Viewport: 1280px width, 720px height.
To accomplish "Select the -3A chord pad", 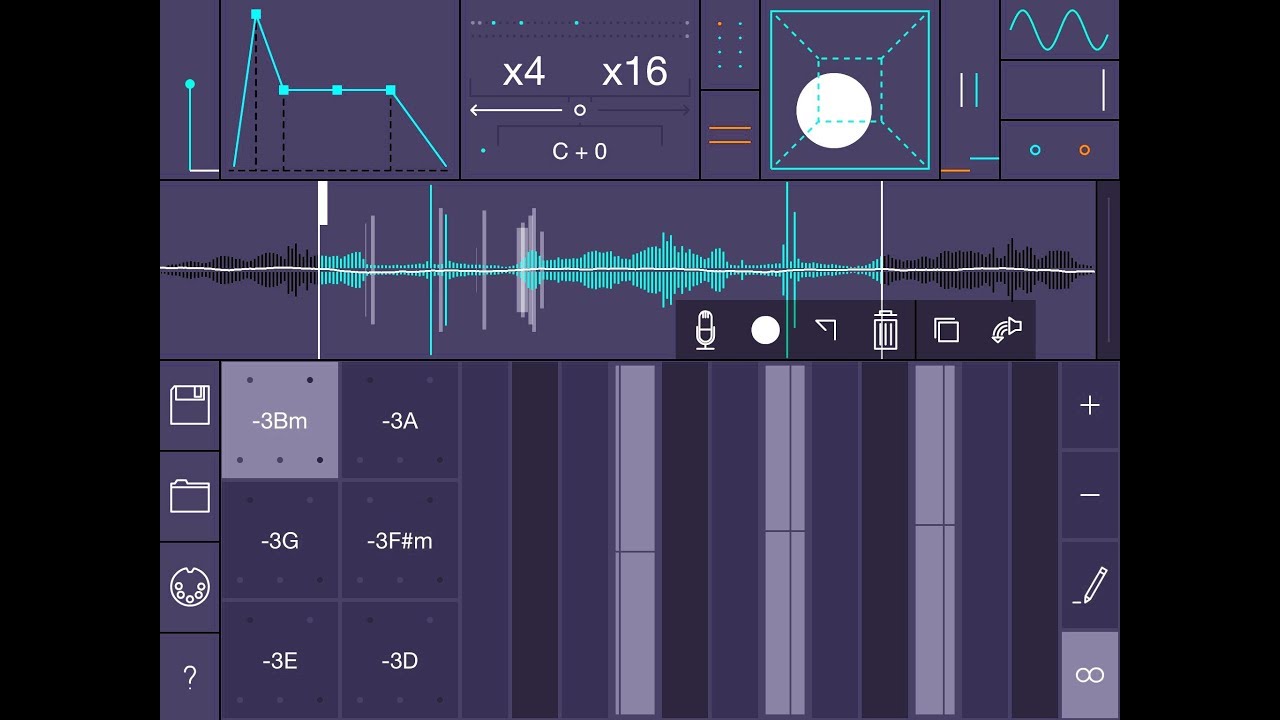I will (400, 420).
